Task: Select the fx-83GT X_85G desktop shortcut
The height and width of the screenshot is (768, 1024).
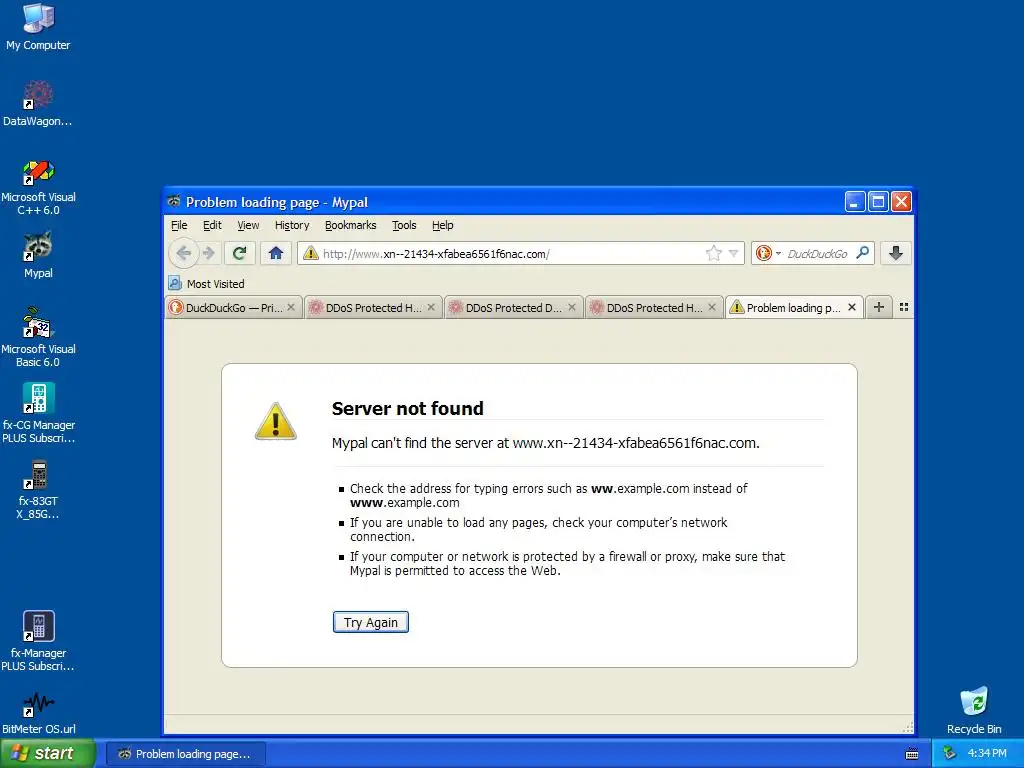Action: point(38,490)
